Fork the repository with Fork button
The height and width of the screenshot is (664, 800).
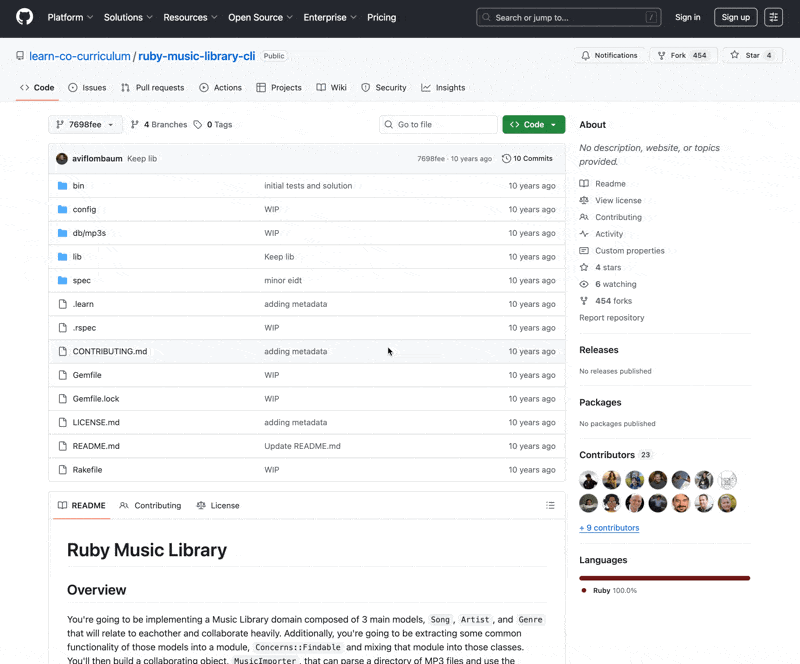pos(683,55)
